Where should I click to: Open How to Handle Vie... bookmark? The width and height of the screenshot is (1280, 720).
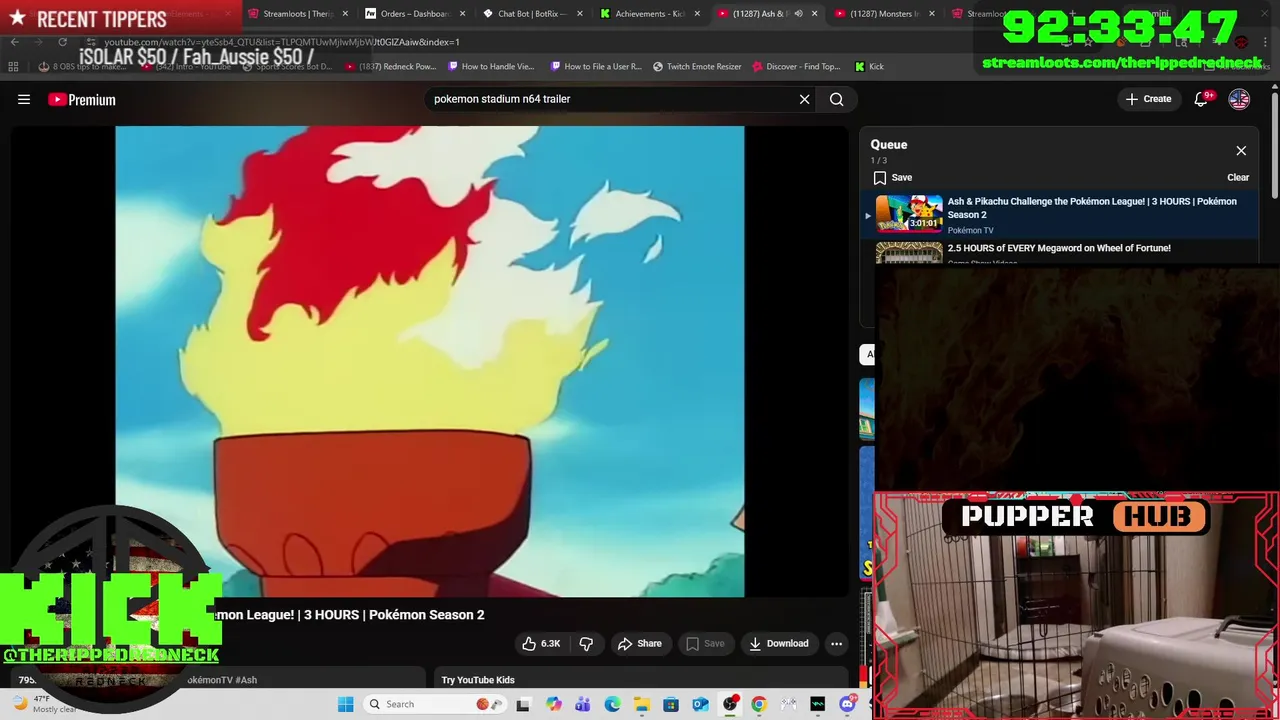(492, 66)
